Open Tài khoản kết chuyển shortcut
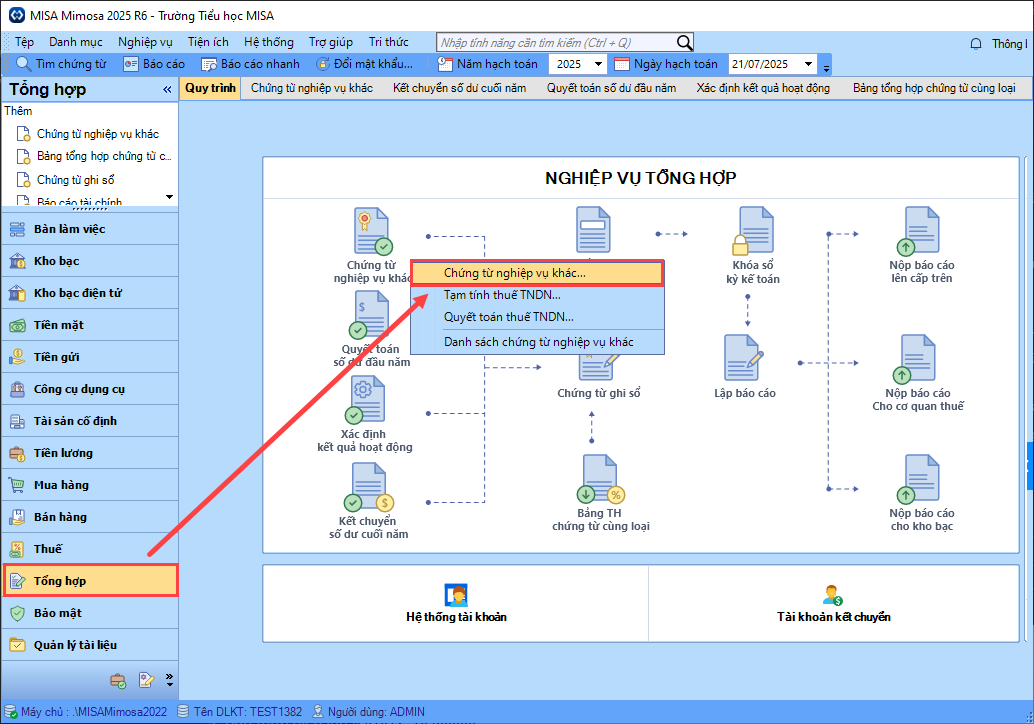 click(x=834, y=604)
